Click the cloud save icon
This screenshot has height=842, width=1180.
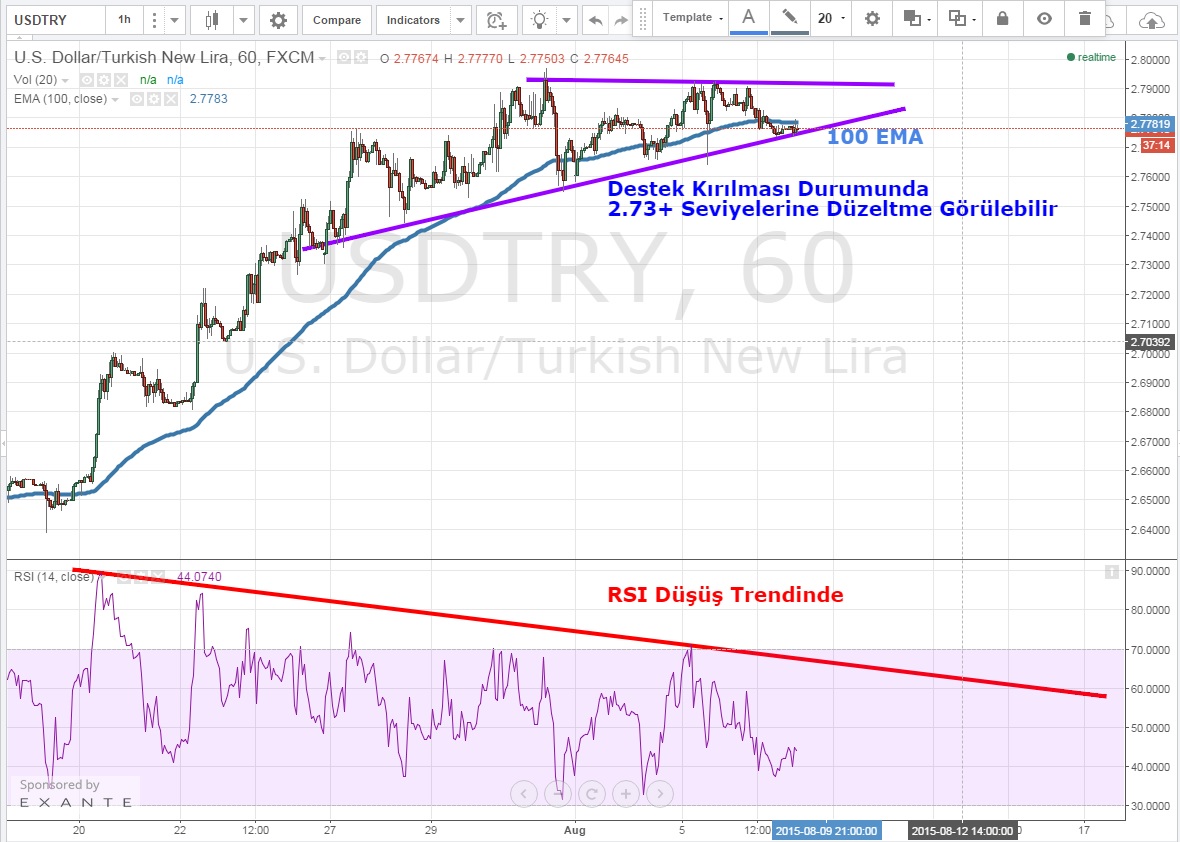click(x=1152, y=20)
